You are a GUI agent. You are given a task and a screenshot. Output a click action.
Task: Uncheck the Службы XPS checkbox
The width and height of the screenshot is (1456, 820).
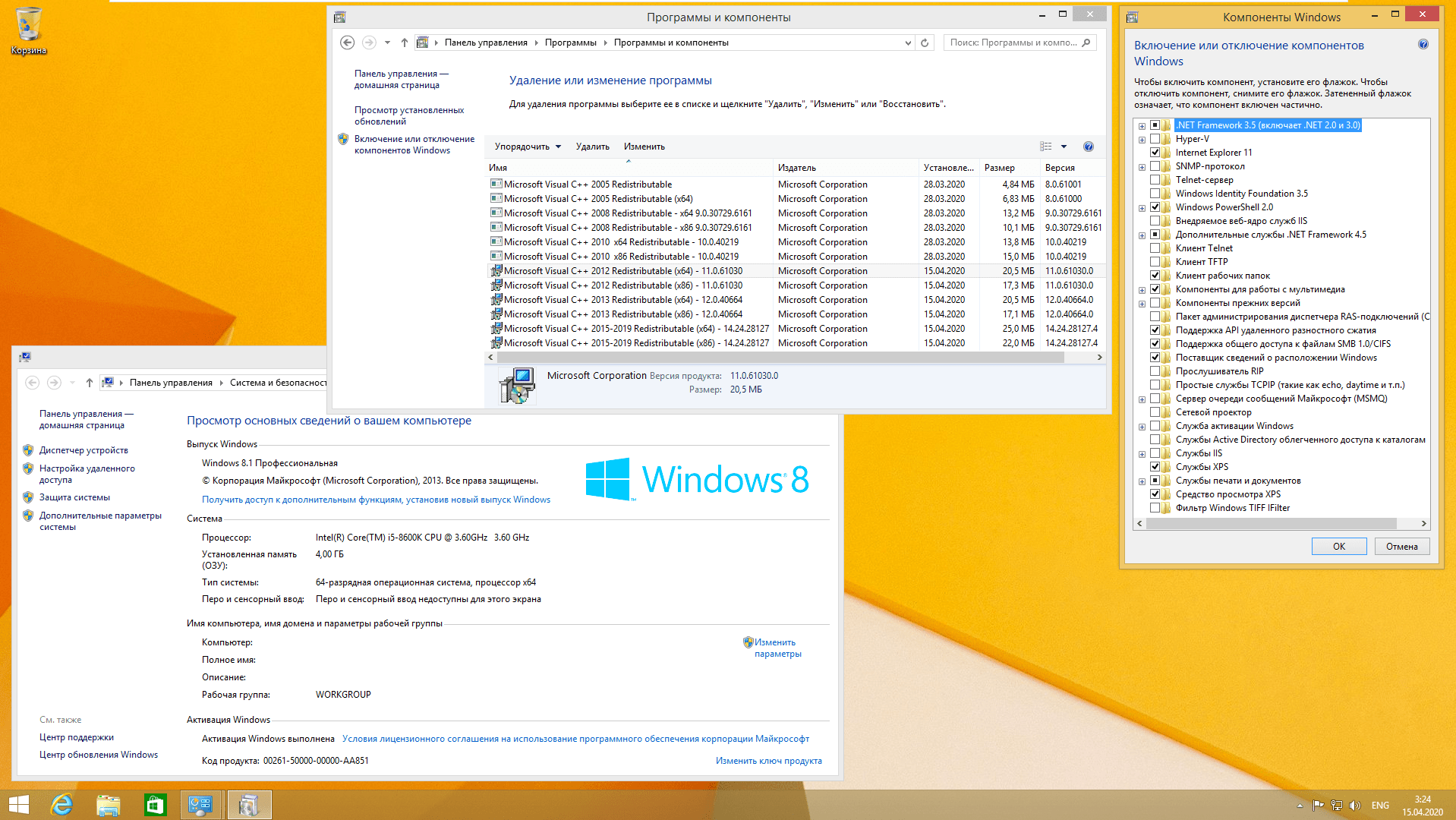(x=1155, y=467)
